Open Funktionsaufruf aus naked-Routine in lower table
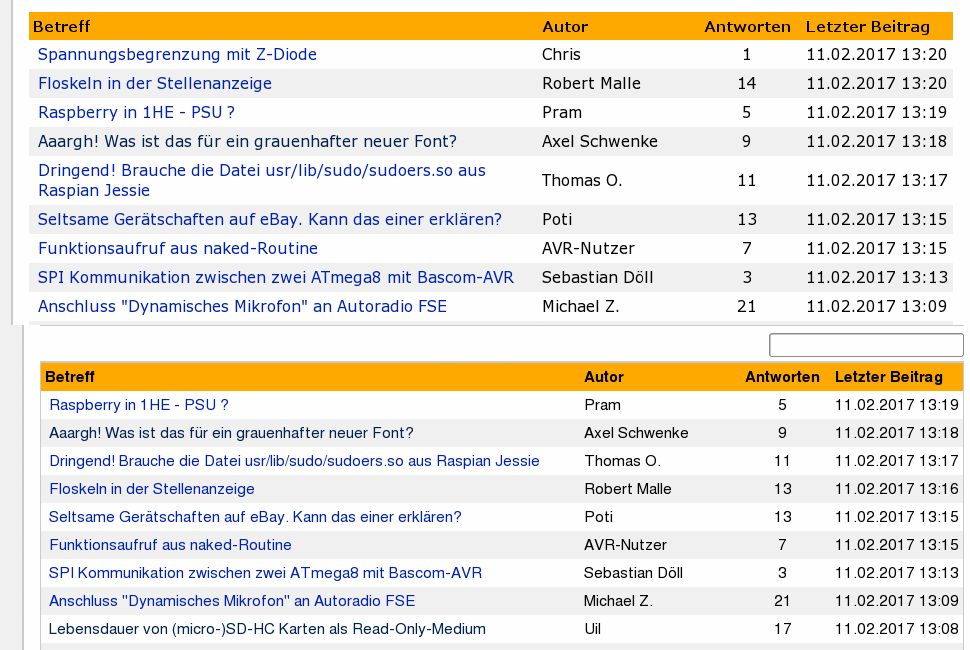Viewport: 970px width, 650px height. pyautogui.click(x=170, y=545)
